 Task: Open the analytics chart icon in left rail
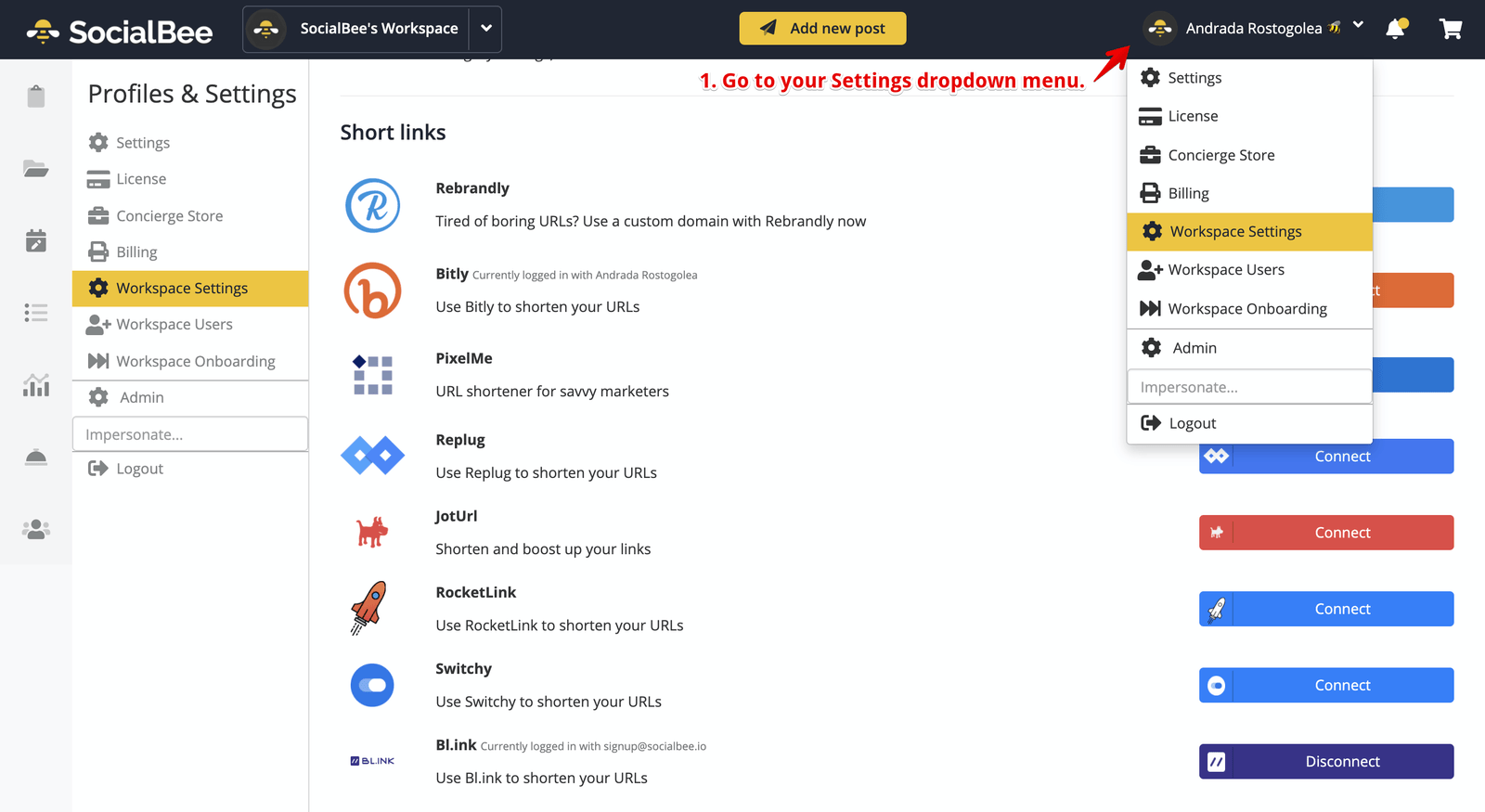(x=36, y=385)
